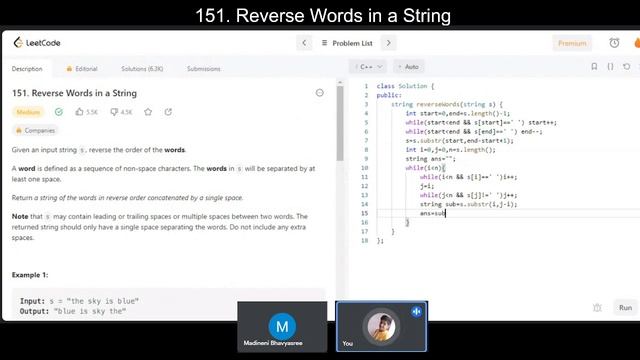
Task: Click the debugger bug icon
Action: pos(597,308)
